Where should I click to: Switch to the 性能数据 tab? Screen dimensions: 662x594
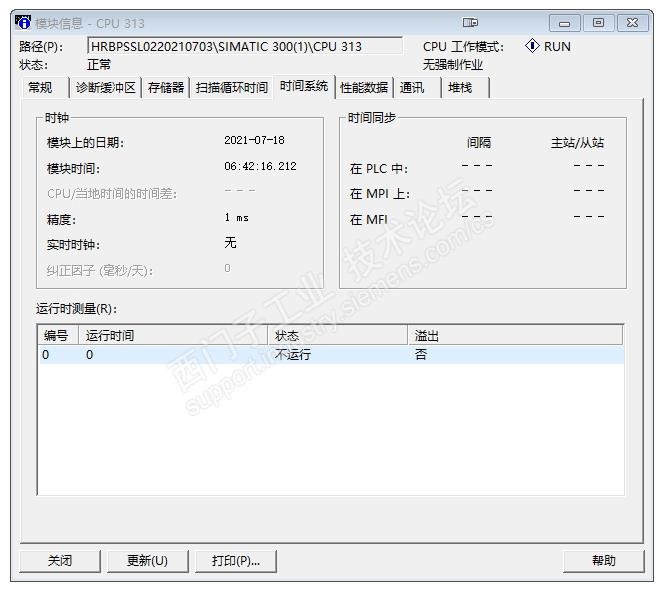coord(364,87)
